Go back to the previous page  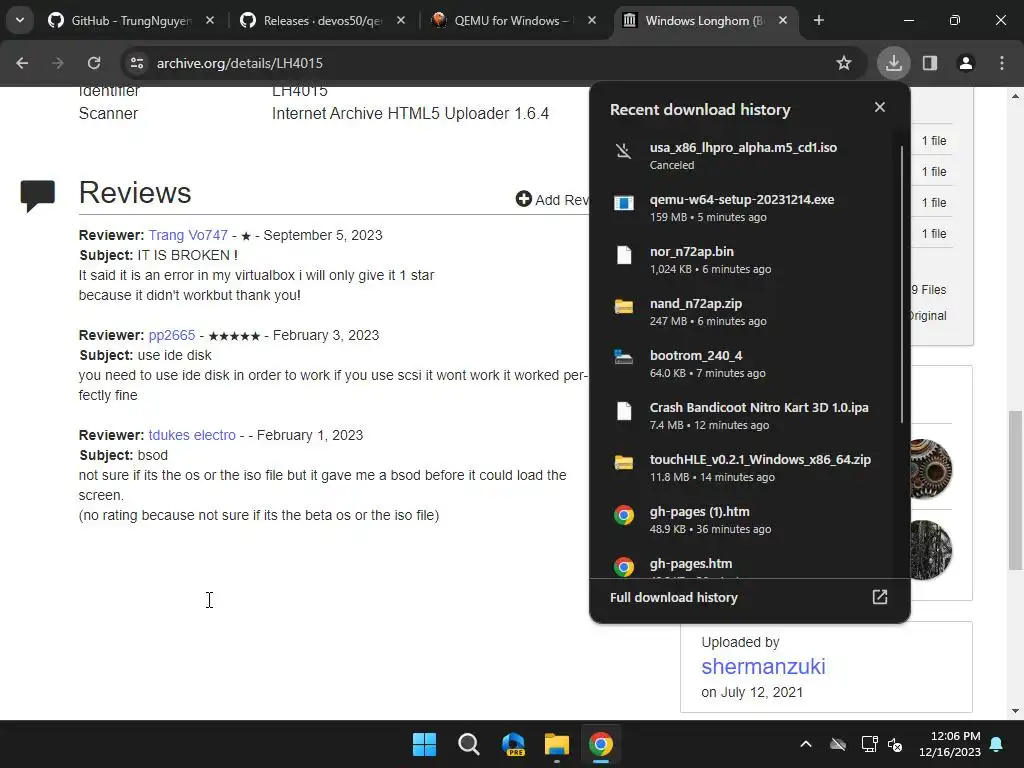(22, 63)
